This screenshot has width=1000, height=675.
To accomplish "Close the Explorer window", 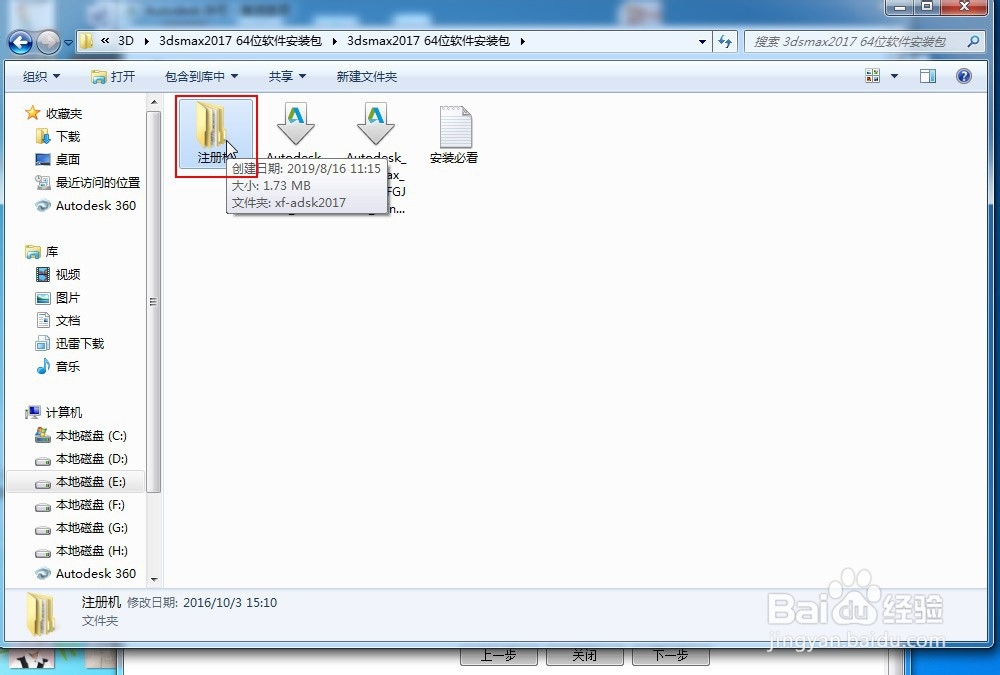I will point(964,6).
